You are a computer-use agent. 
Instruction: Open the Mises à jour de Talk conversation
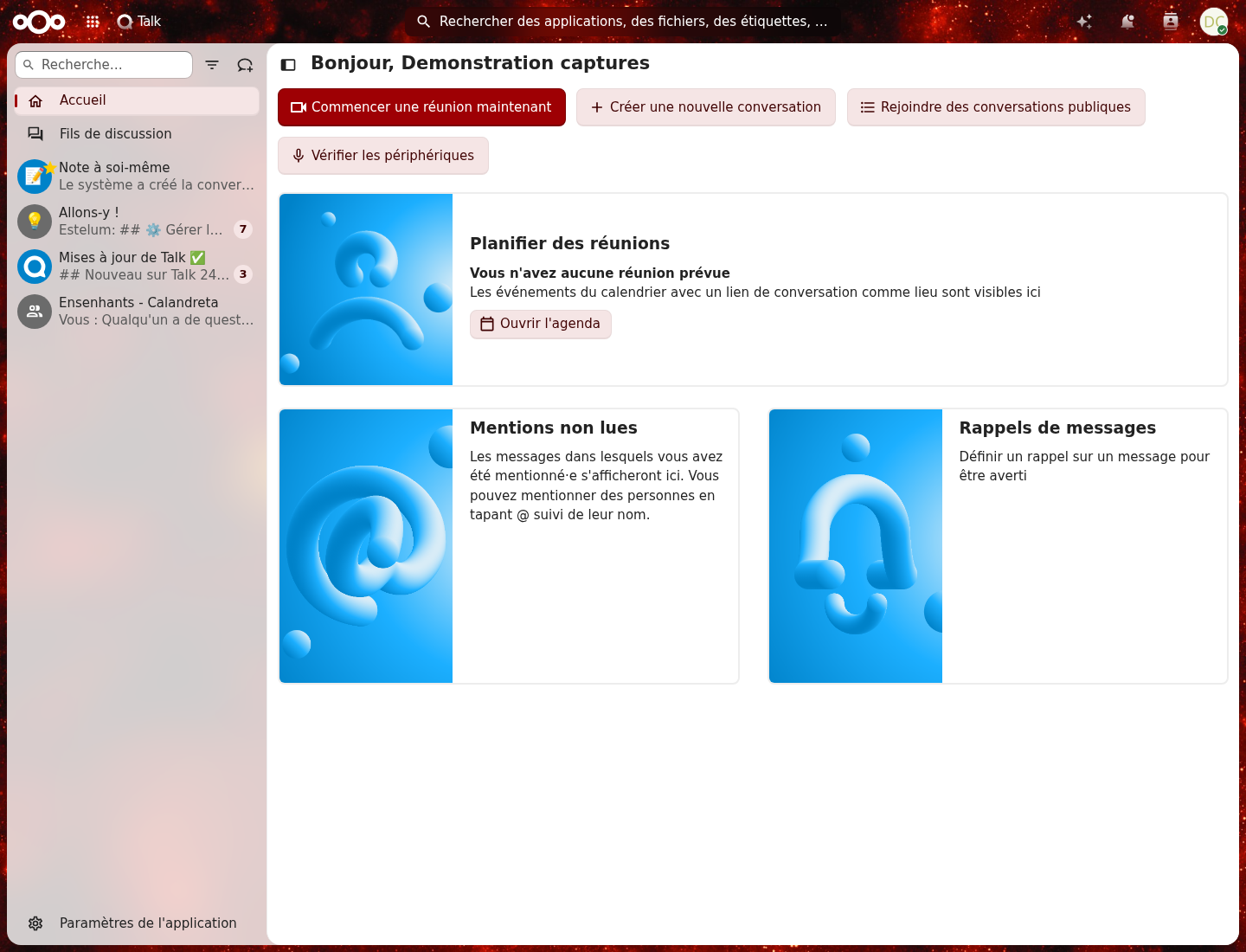(x=137, y=267)
